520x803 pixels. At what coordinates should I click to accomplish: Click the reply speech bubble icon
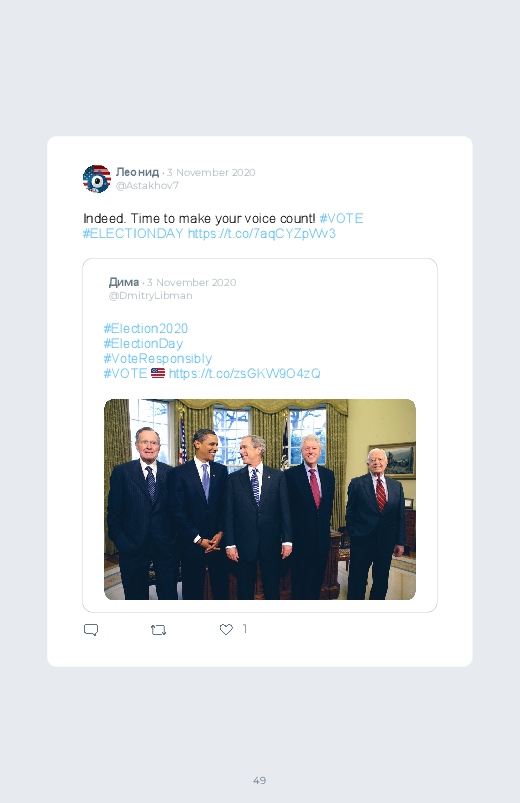[x=91, y=629]
